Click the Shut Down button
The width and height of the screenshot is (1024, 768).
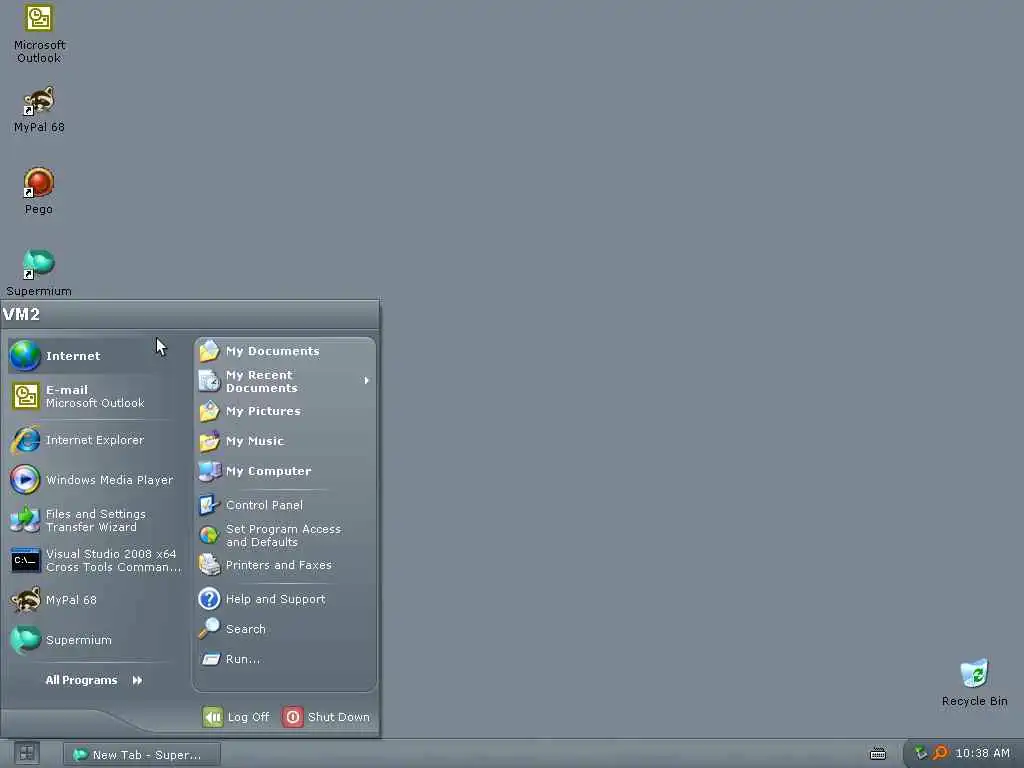[327, 717]
